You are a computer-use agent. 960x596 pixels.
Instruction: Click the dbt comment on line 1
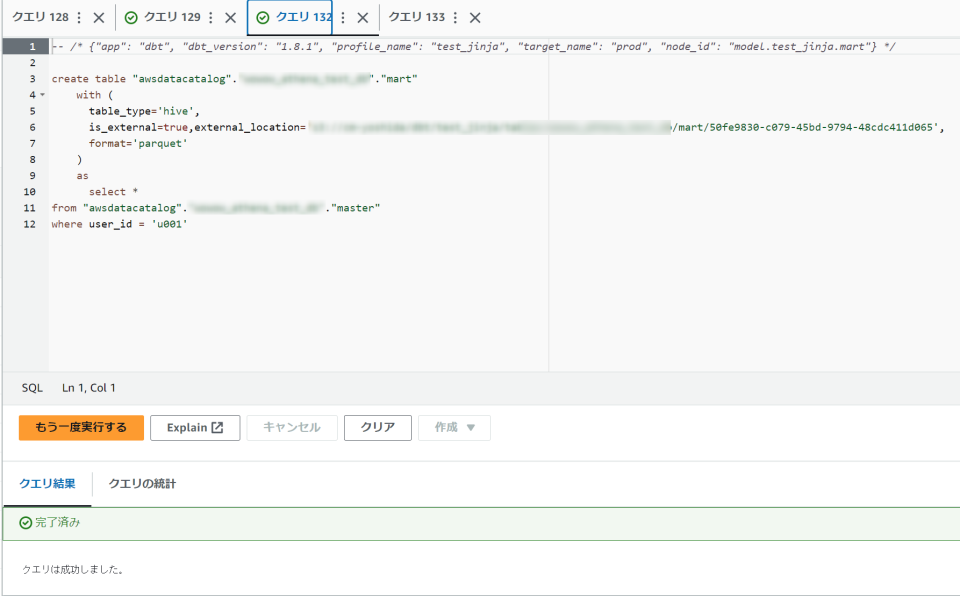tap(474, 47)
